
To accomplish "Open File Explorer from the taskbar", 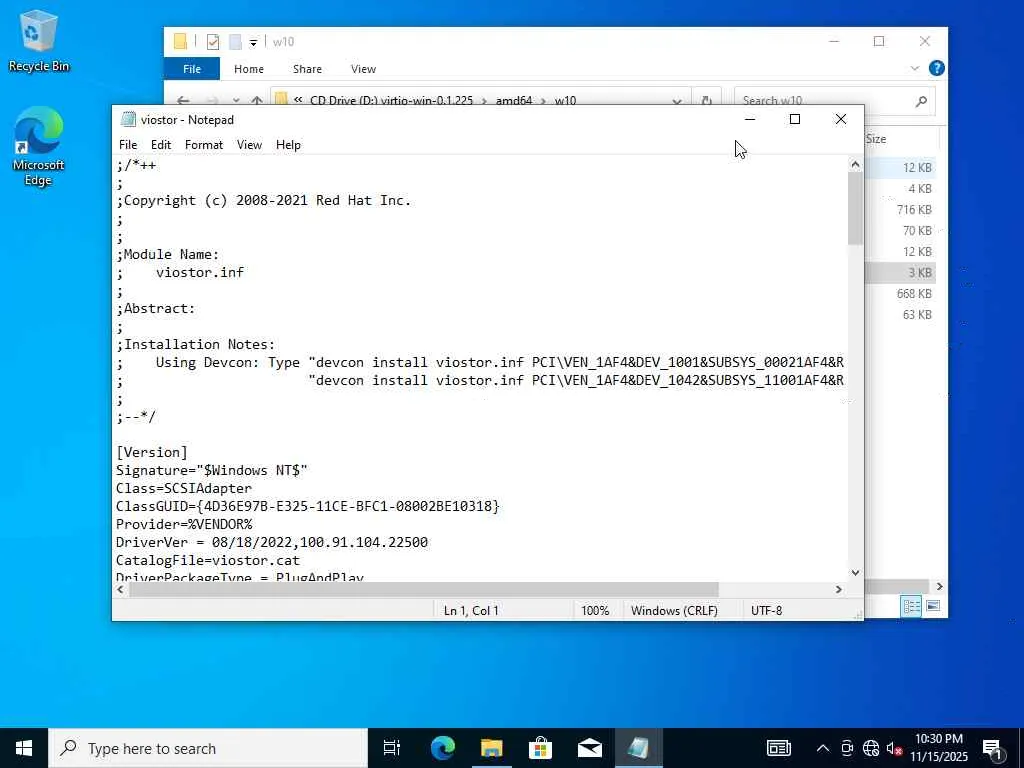I will [492, 748].
